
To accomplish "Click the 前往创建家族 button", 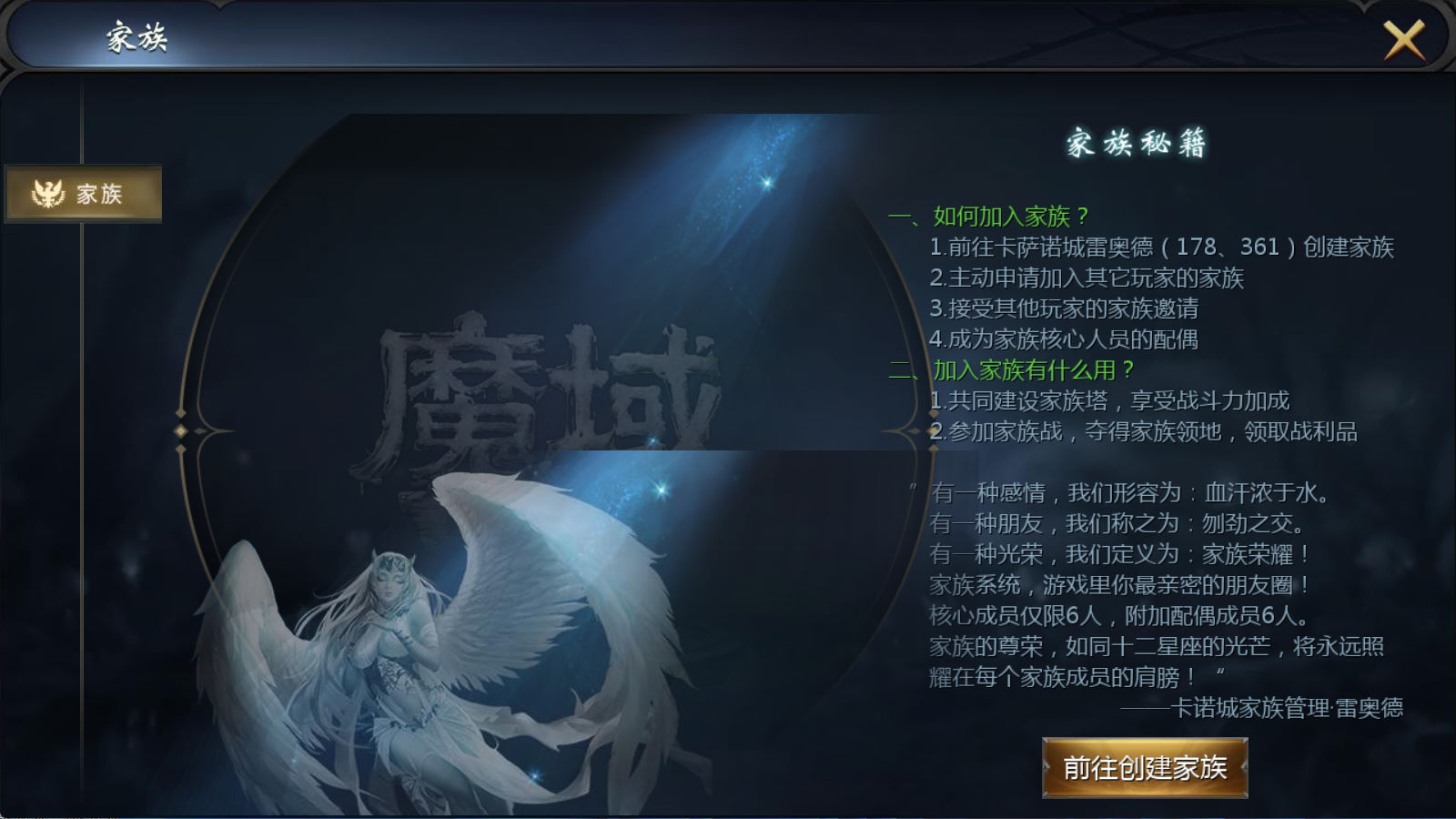I will pos(1145,768).
